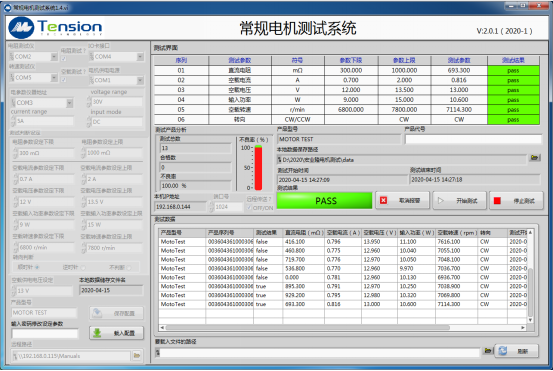
Task: Toggle the remote transfer OFF/ON checkbox
Action: point(249,208)
